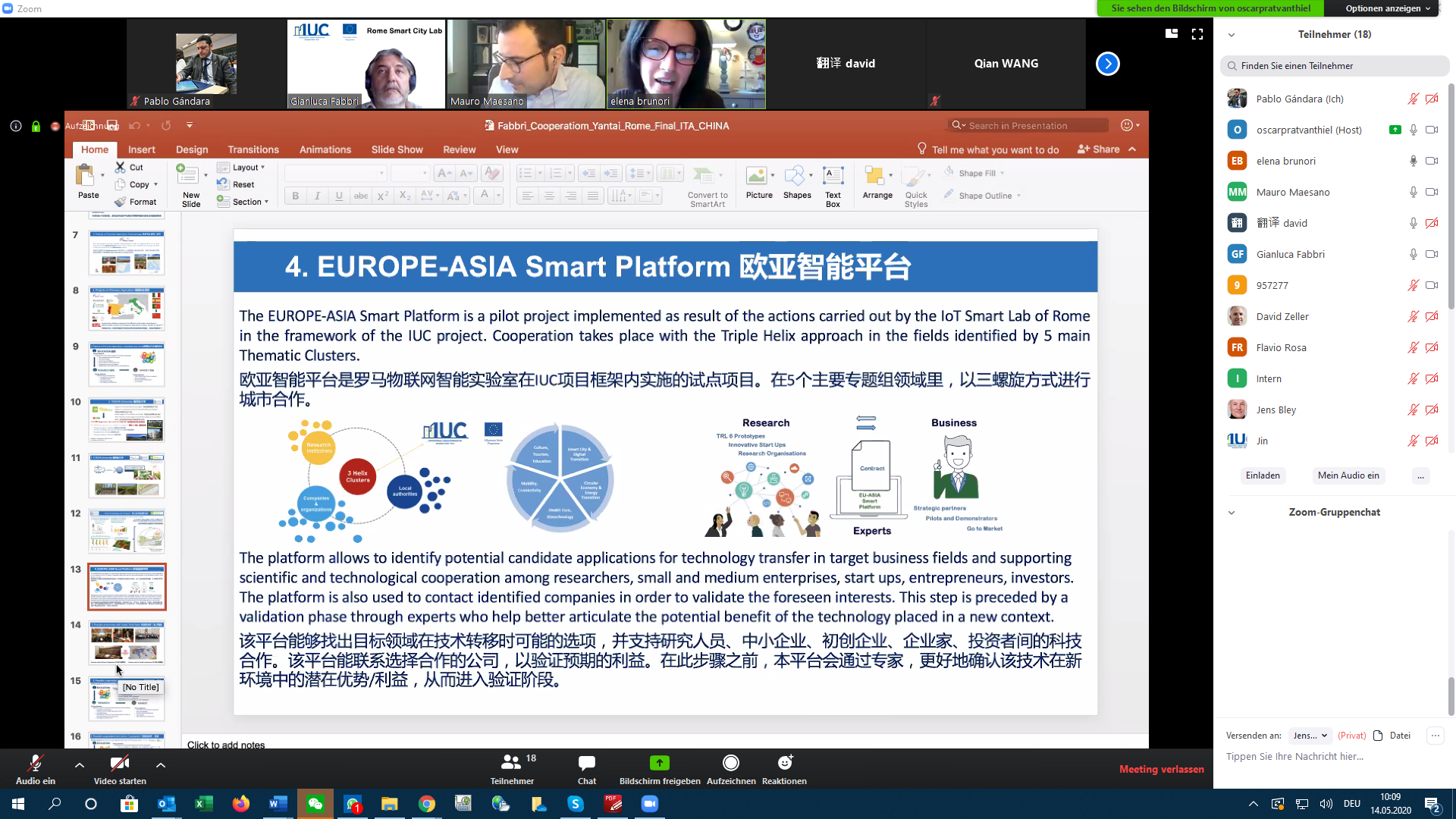This screenshot has width=1456, height=819.
Task: Click Bildschirm freigeben share screen icon
Action: (x=659, y=763)
